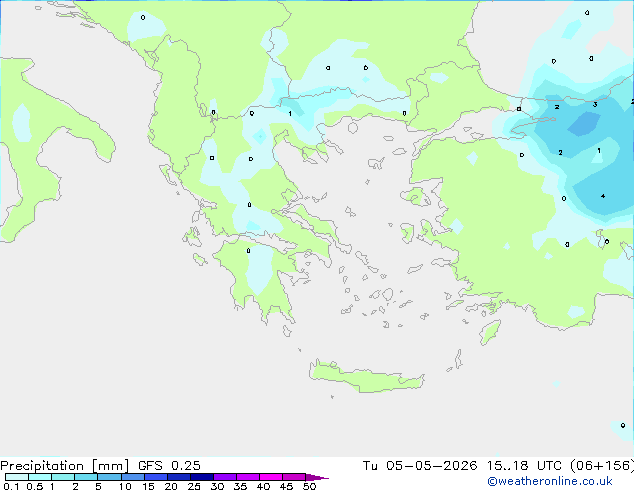Click the 45–50 mm legend color swatch

click(x=294, y=477)
